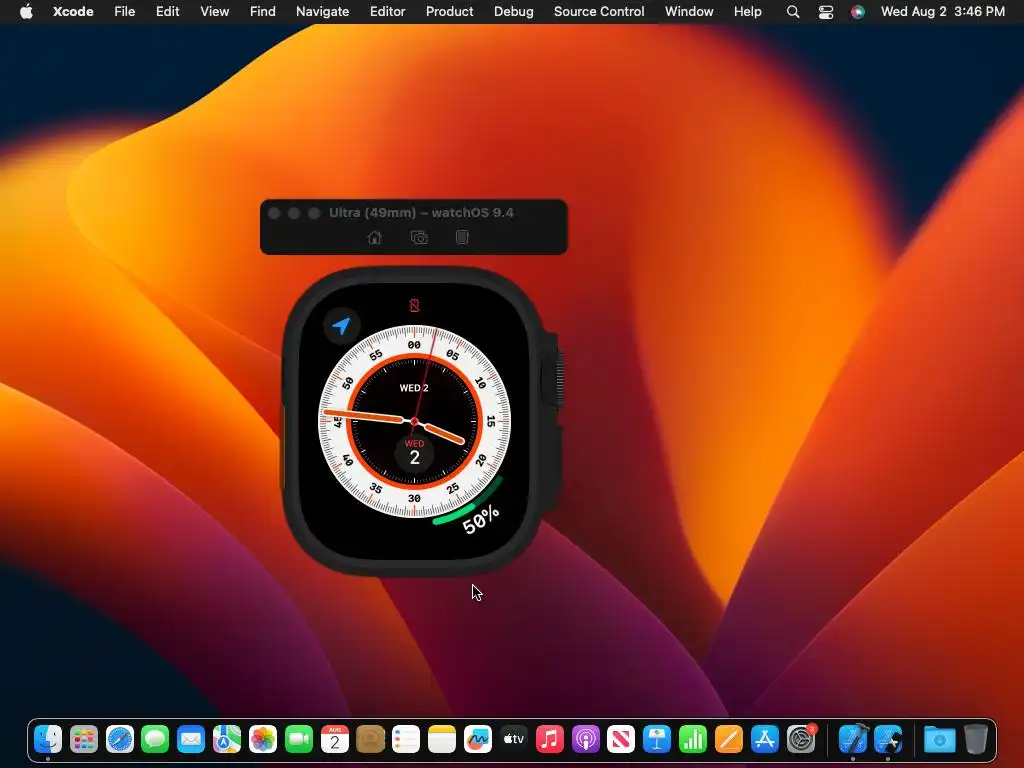Click the simulator title Ultra (49mm) – watchOS 9.4
Viewport: 1024px width, 768px height.
[421, 213]
